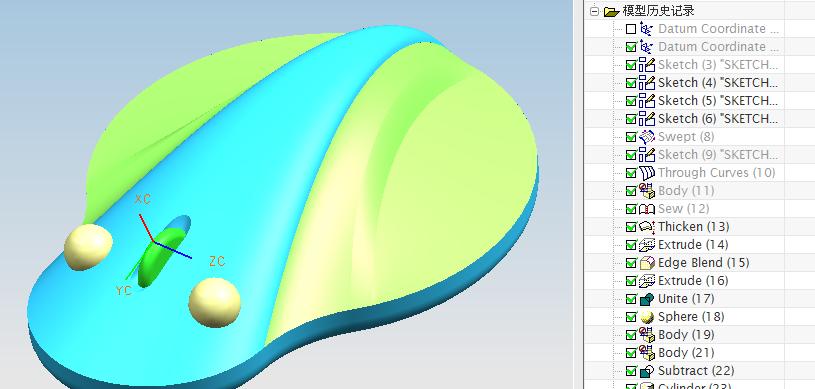Screen dimensions: 815x389
Task: Select the Sketch (4) "SKETCH..." row text
Action: [718, 83]
